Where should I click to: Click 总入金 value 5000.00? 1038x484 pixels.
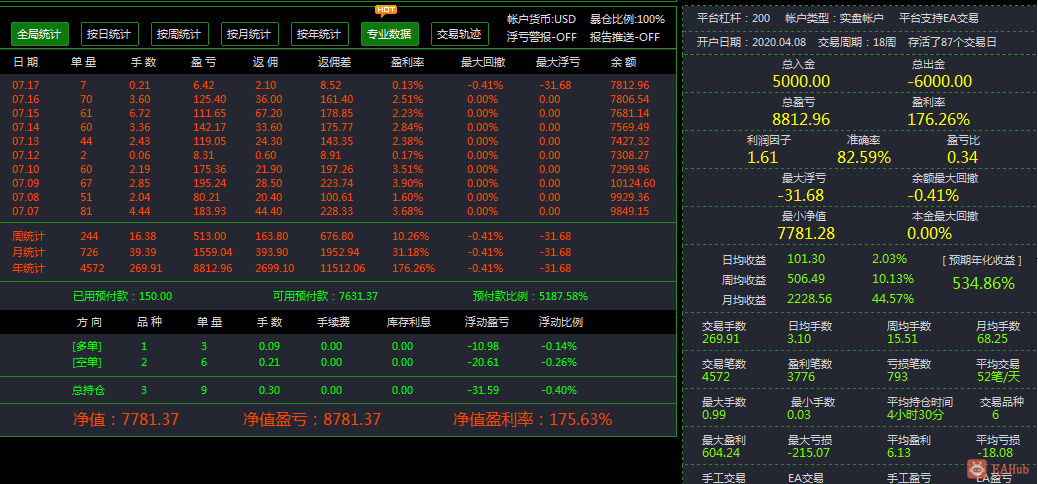click(x=801, y=81)
